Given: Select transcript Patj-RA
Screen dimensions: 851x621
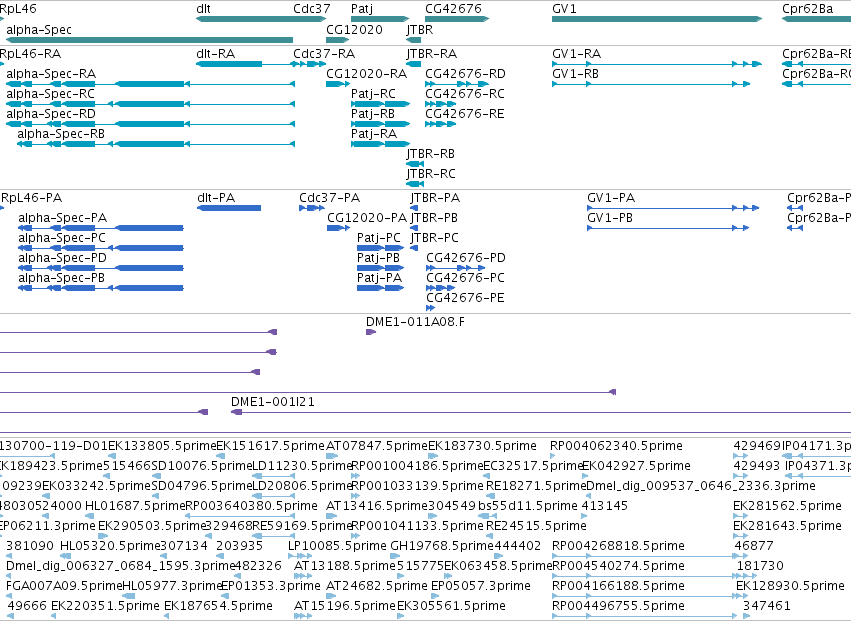Looking at the screenshot, I should [x=380, y=144].
